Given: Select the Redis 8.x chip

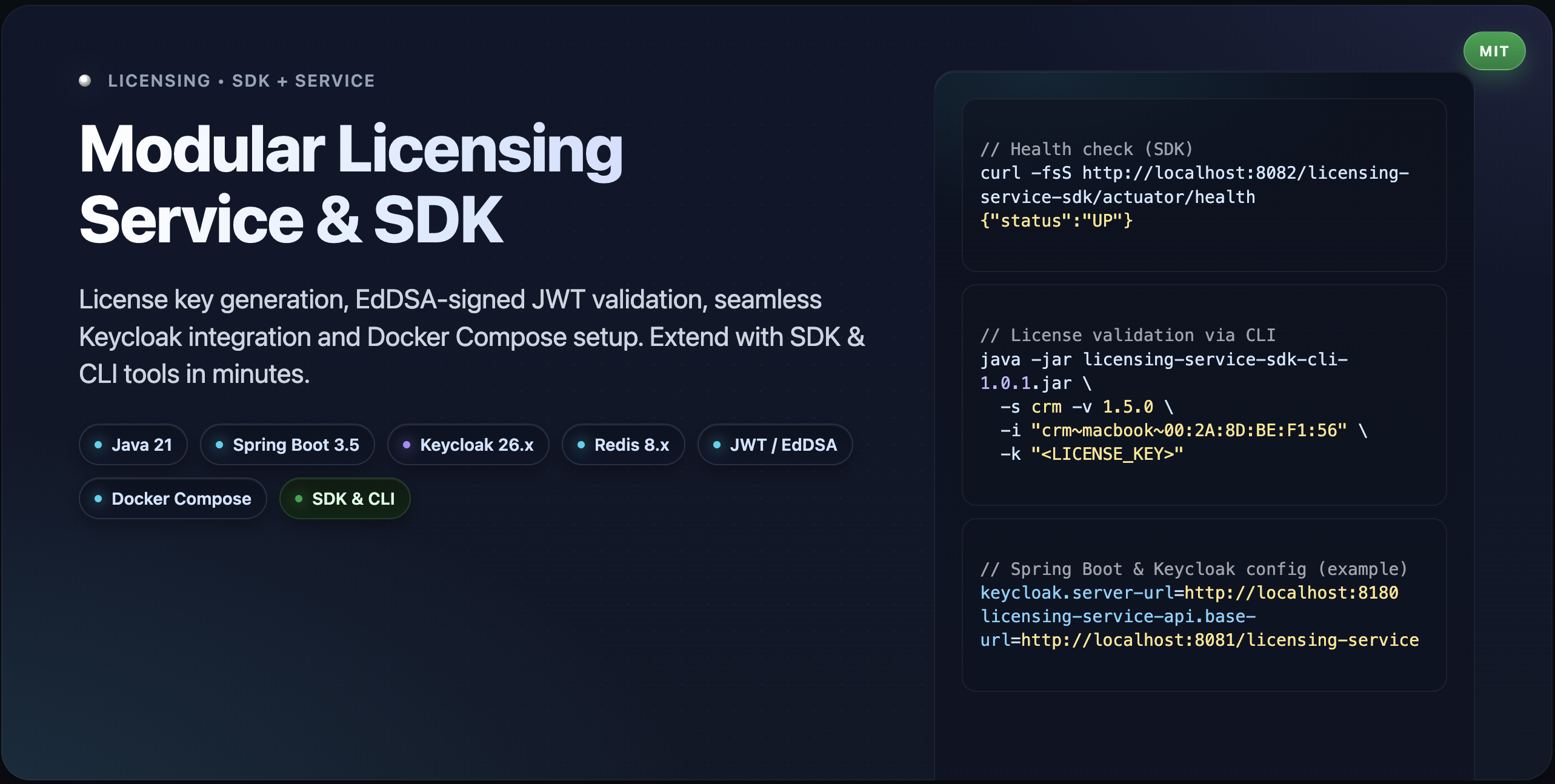Looking at the screenshot, I should [x=623, y=445].
